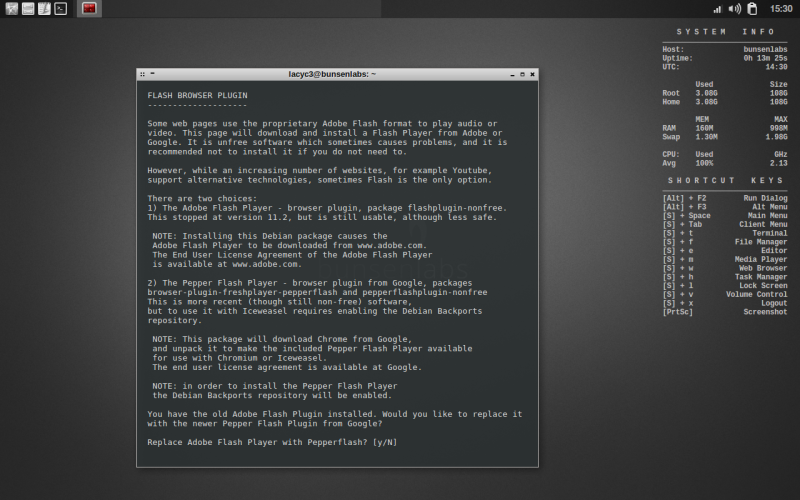Open the network signal tray icon
This screenshot has width=800, height=500.
718,9
